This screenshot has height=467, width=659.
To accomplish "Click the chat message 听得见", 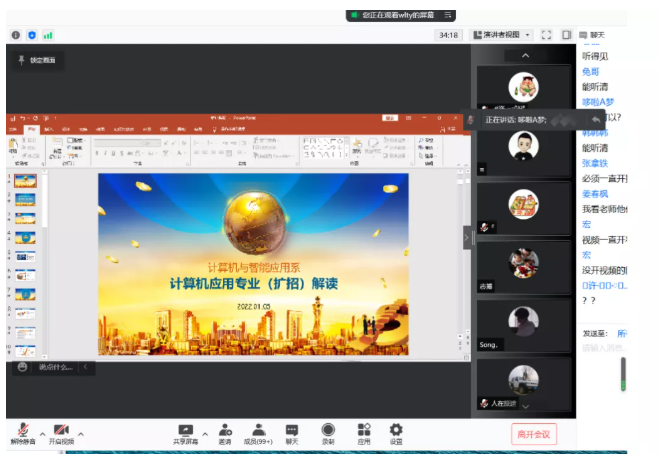I will (595, 56).
